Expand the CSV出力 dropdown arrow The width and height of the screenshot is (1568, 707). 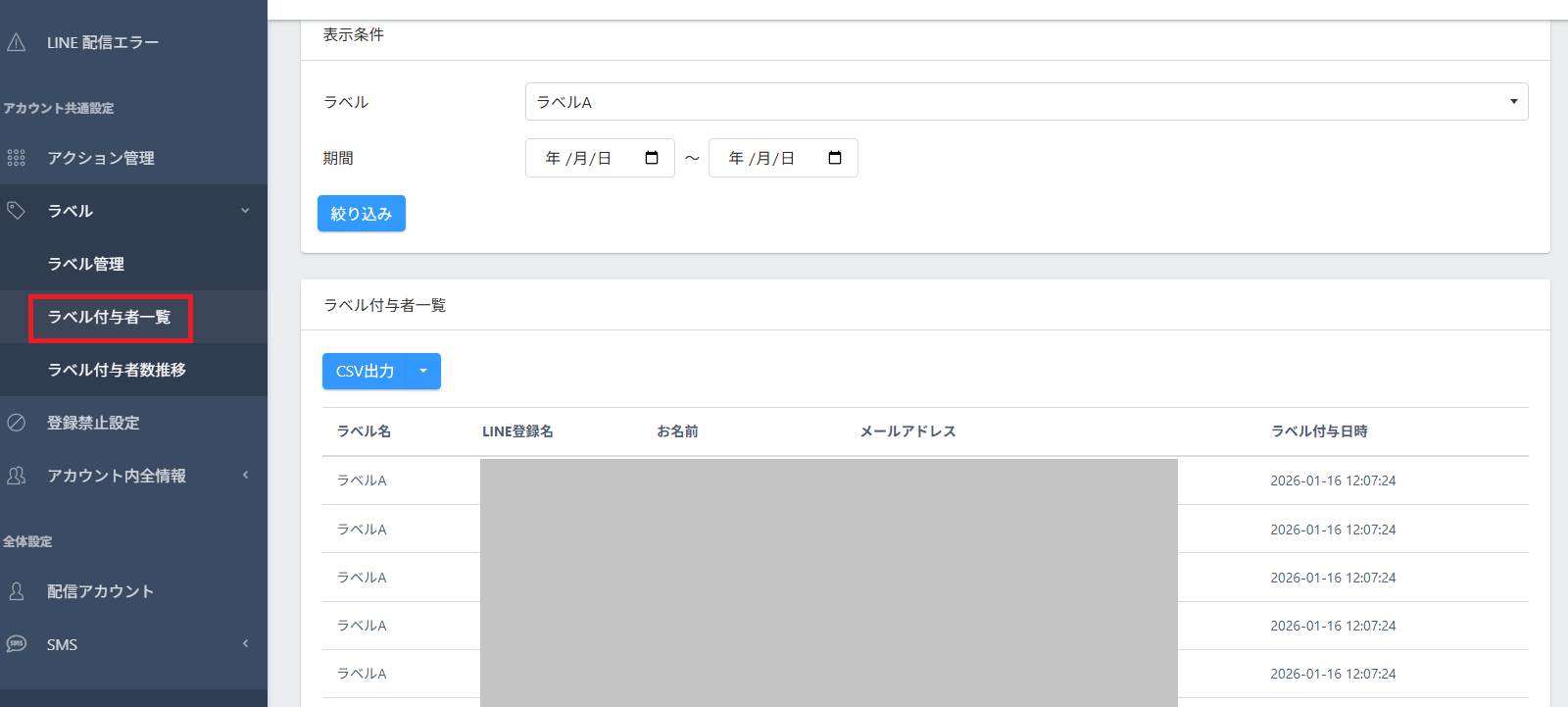tap(423, 372)
